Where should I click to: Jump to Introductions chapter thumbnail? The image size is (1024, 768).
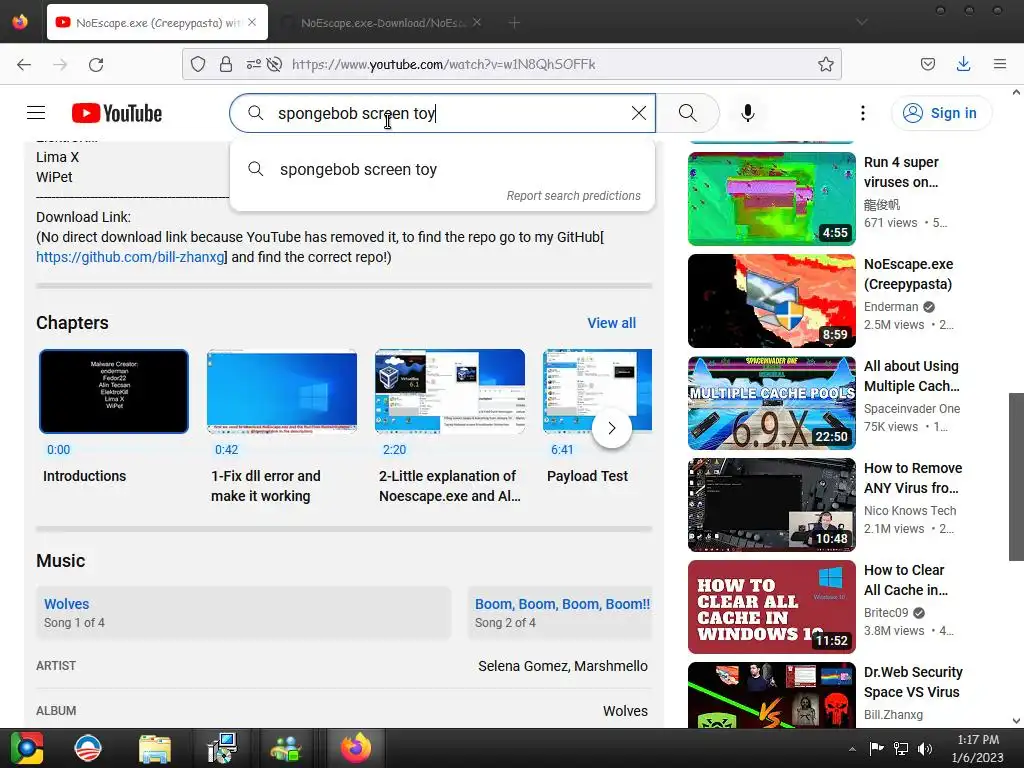(x=114, y=391)
